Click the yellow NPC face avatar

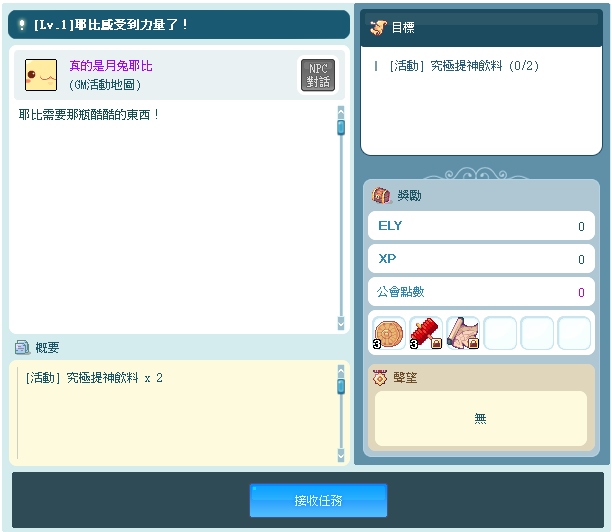coord(41,74)
